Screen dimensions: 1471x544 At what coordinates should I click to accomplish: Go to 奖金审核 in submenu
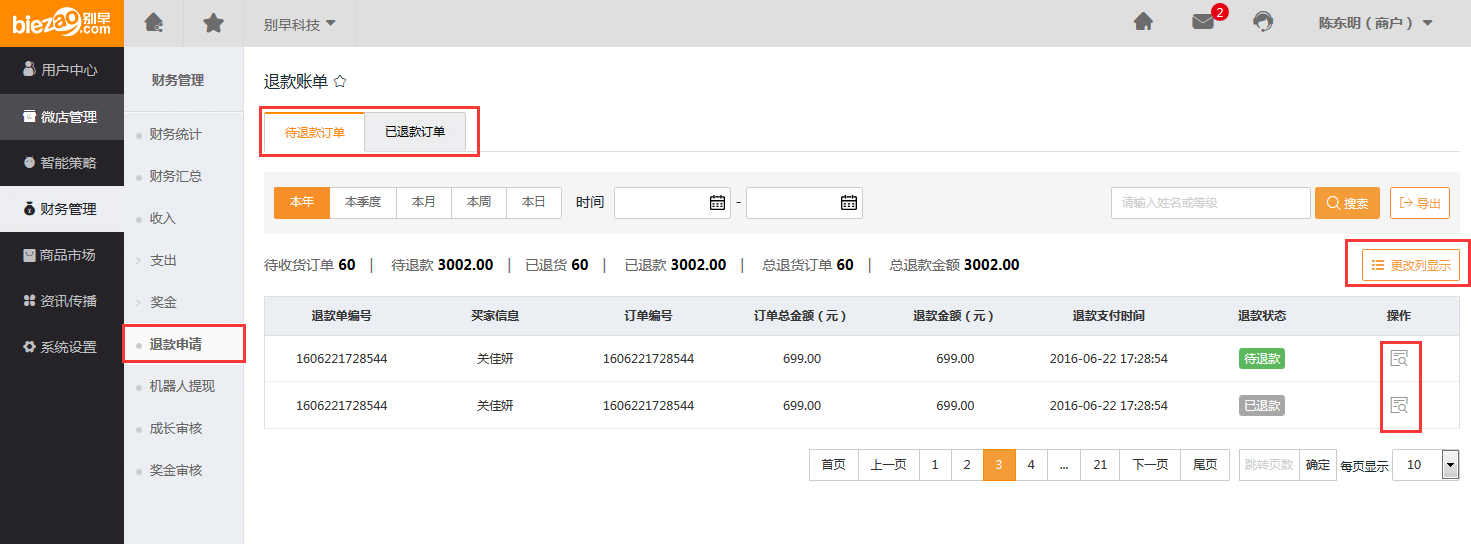tap(175, 470)
